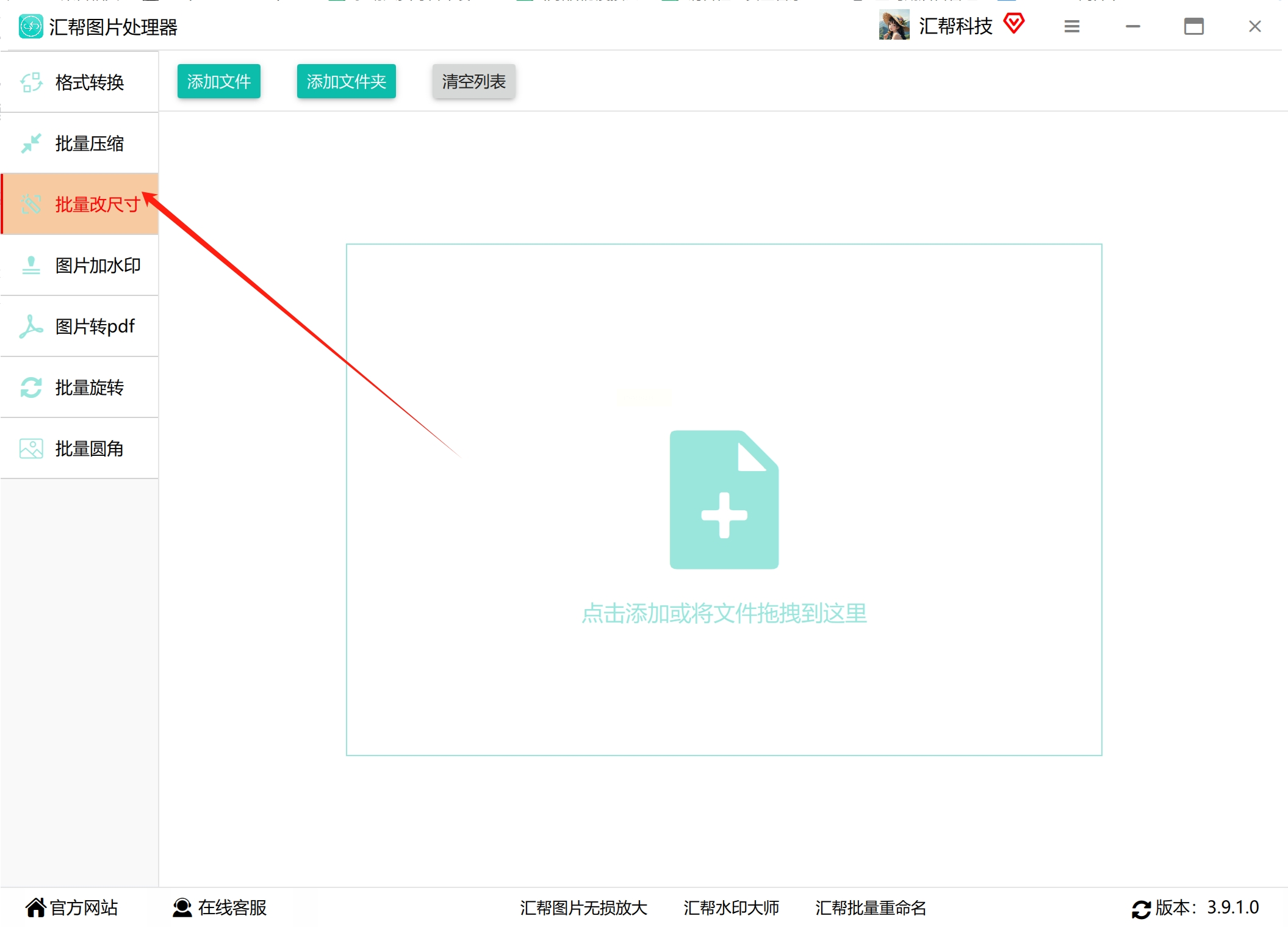The height and width of the screenshot is (927, 1288).
Task: Open the 汇帮水印大师 link
Action: tap(731, 907)
